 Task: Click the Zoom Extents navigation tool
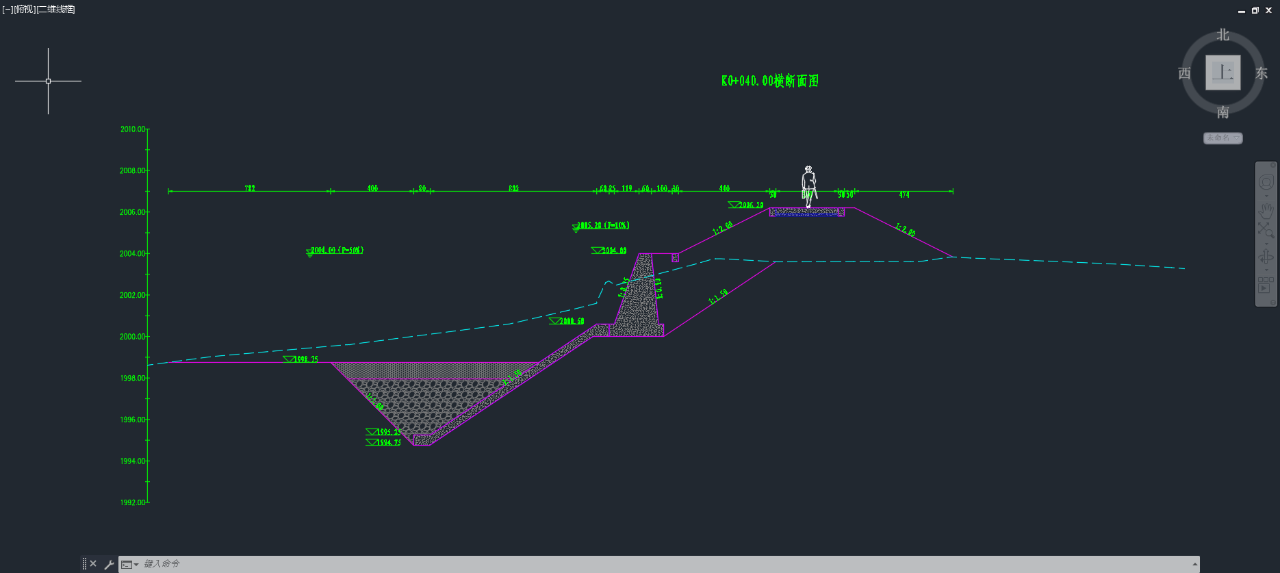1266,231
